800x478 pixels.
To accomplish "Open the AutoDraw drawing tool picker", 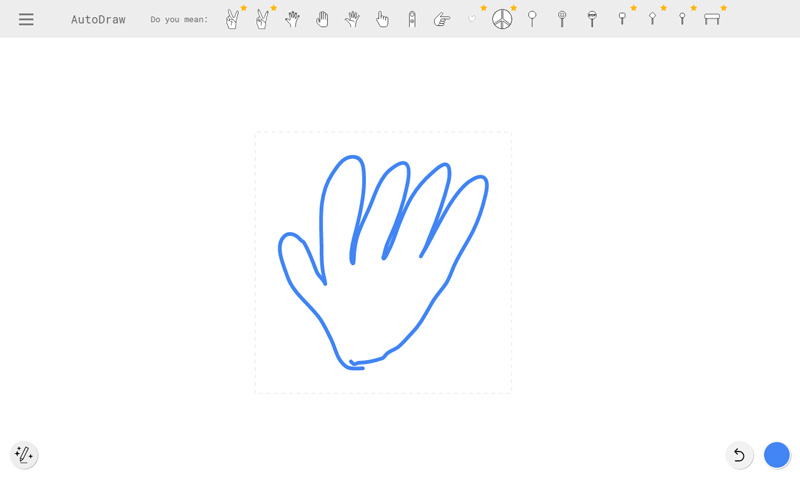I will [x=23, y=455].
